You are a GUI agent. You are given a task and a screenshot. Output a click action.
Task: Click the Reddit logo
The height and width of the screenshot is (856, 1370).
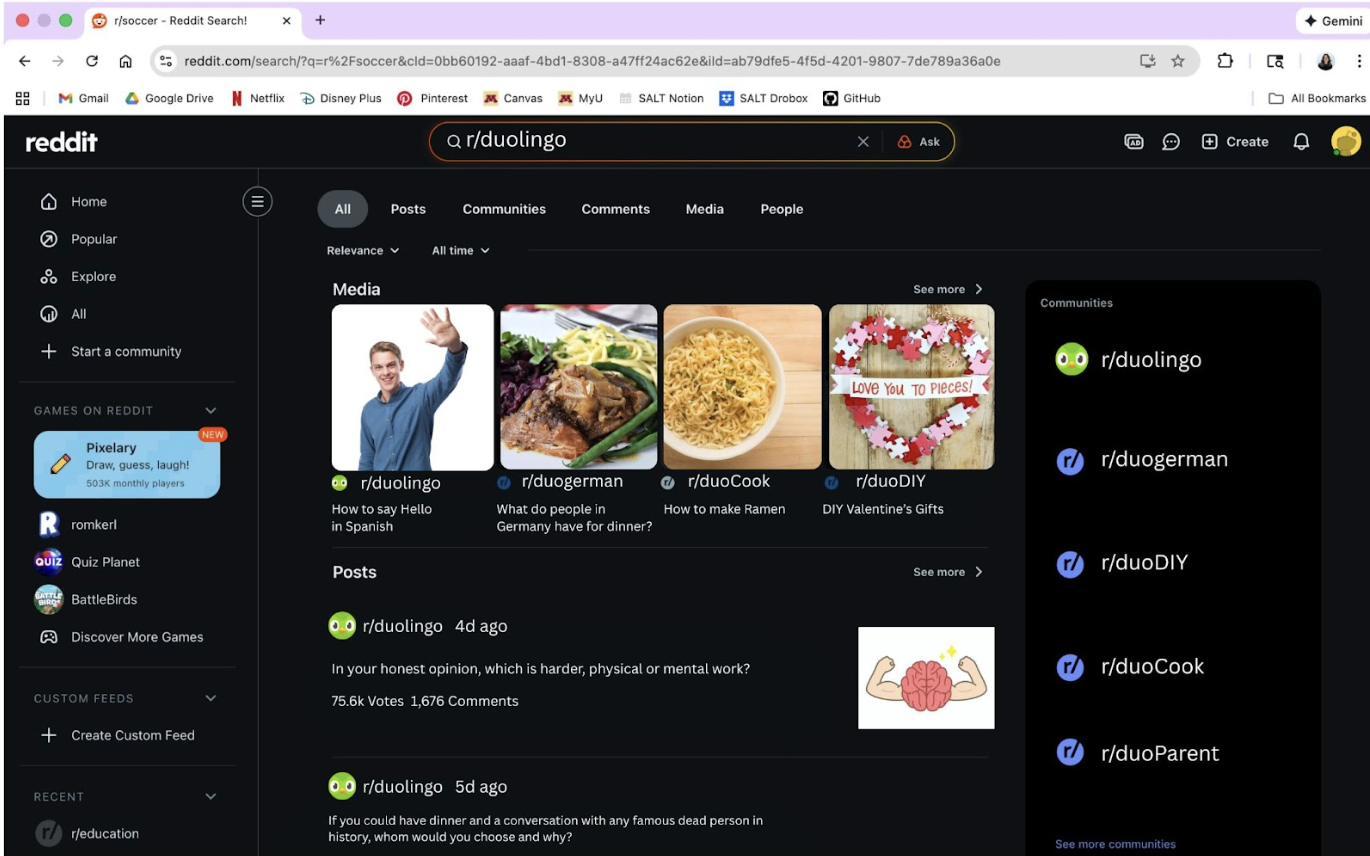click(62, 142)
